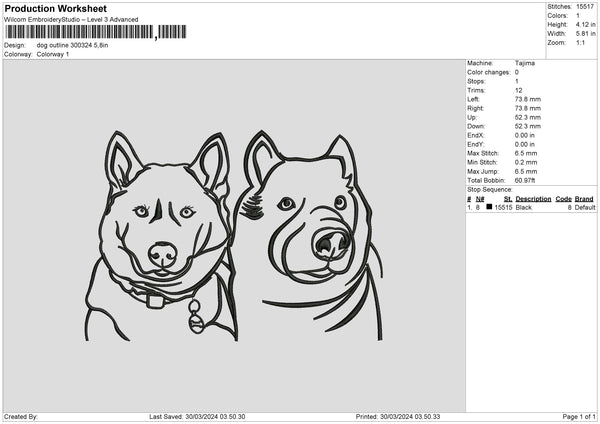Click the black color swatch in stop sequence
600x424 pixels.
489,207
